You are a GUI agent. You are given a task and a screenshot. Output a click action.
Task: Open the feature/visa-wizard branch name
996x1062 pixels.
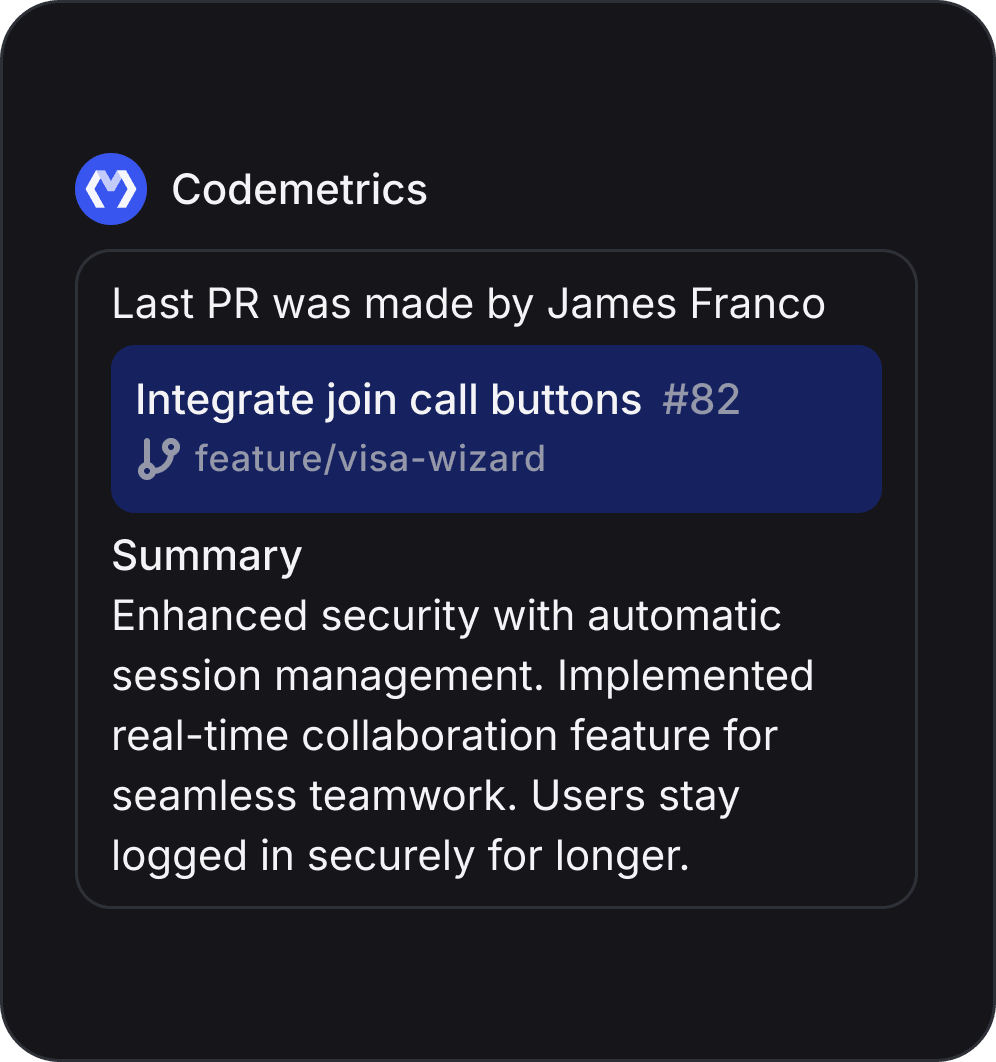[370, 459]
